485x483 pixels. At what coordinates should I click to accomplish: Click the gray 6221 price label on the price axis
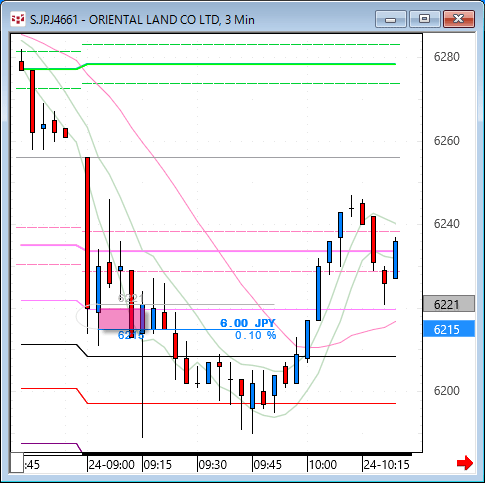pyautogui.click(x=449, y=304)
